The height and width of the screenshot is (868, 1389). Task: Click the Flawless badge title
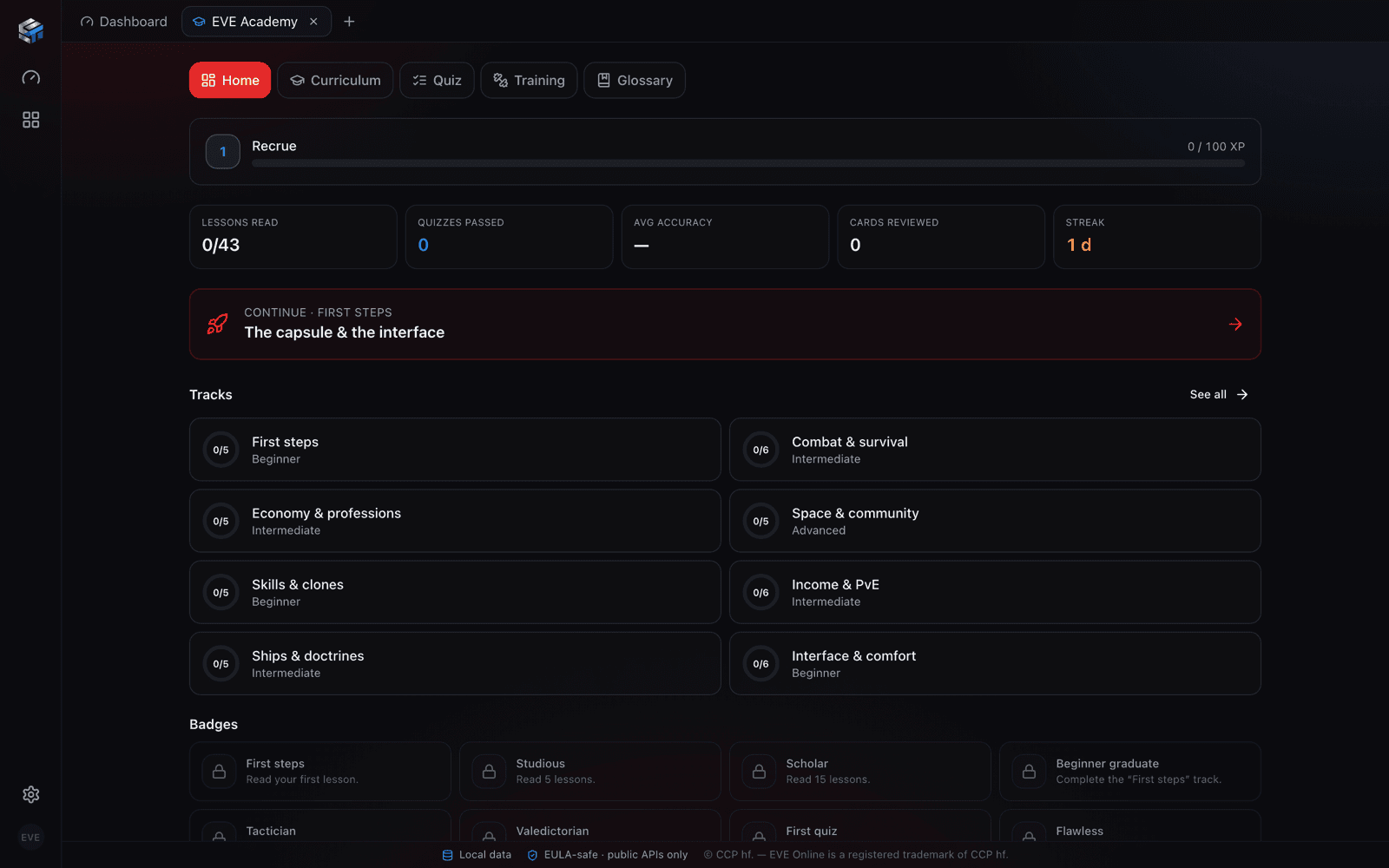(1080, 831)
